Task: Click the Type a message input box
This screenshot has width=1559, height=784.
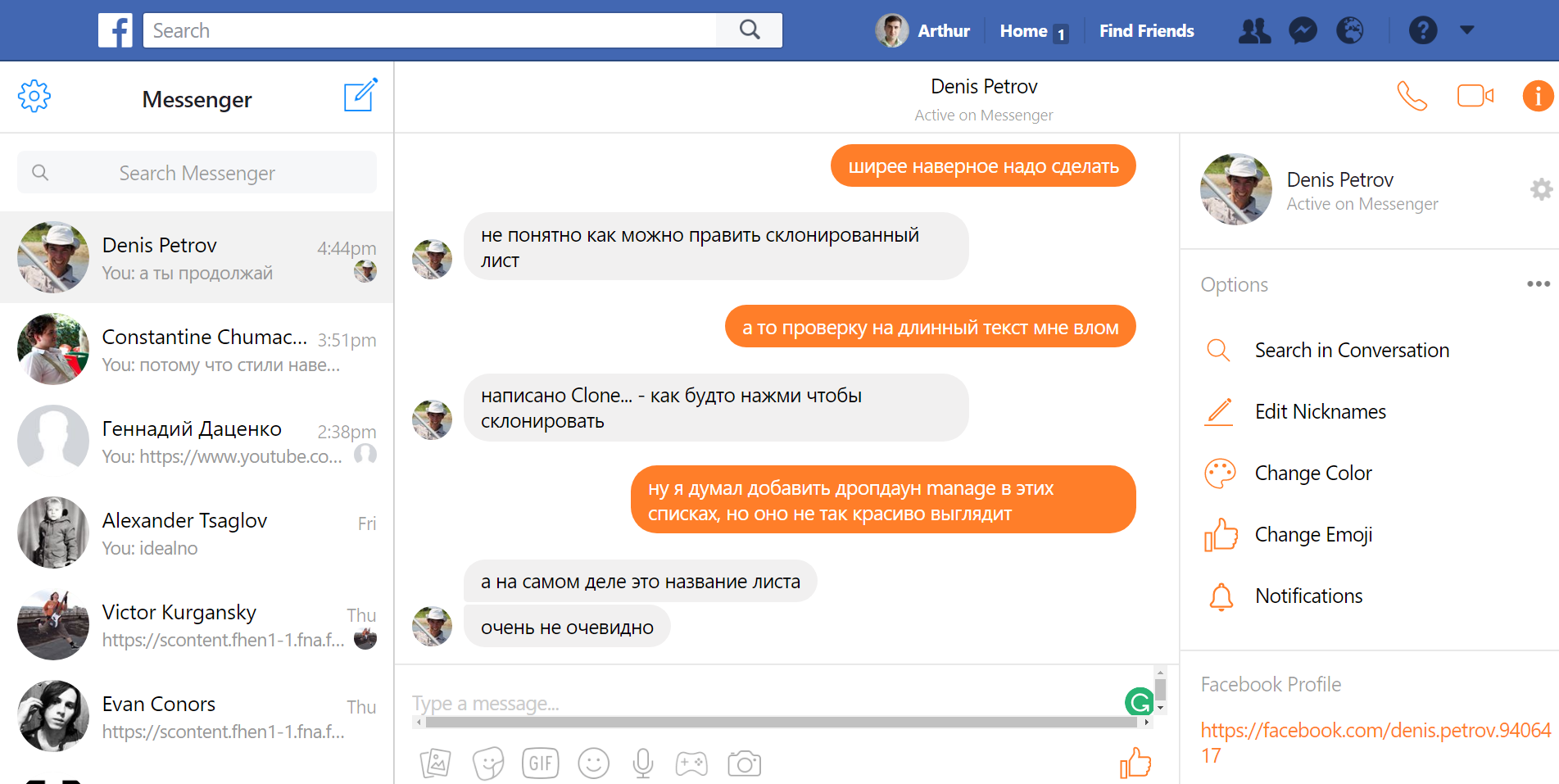Action: coord(768,703)
